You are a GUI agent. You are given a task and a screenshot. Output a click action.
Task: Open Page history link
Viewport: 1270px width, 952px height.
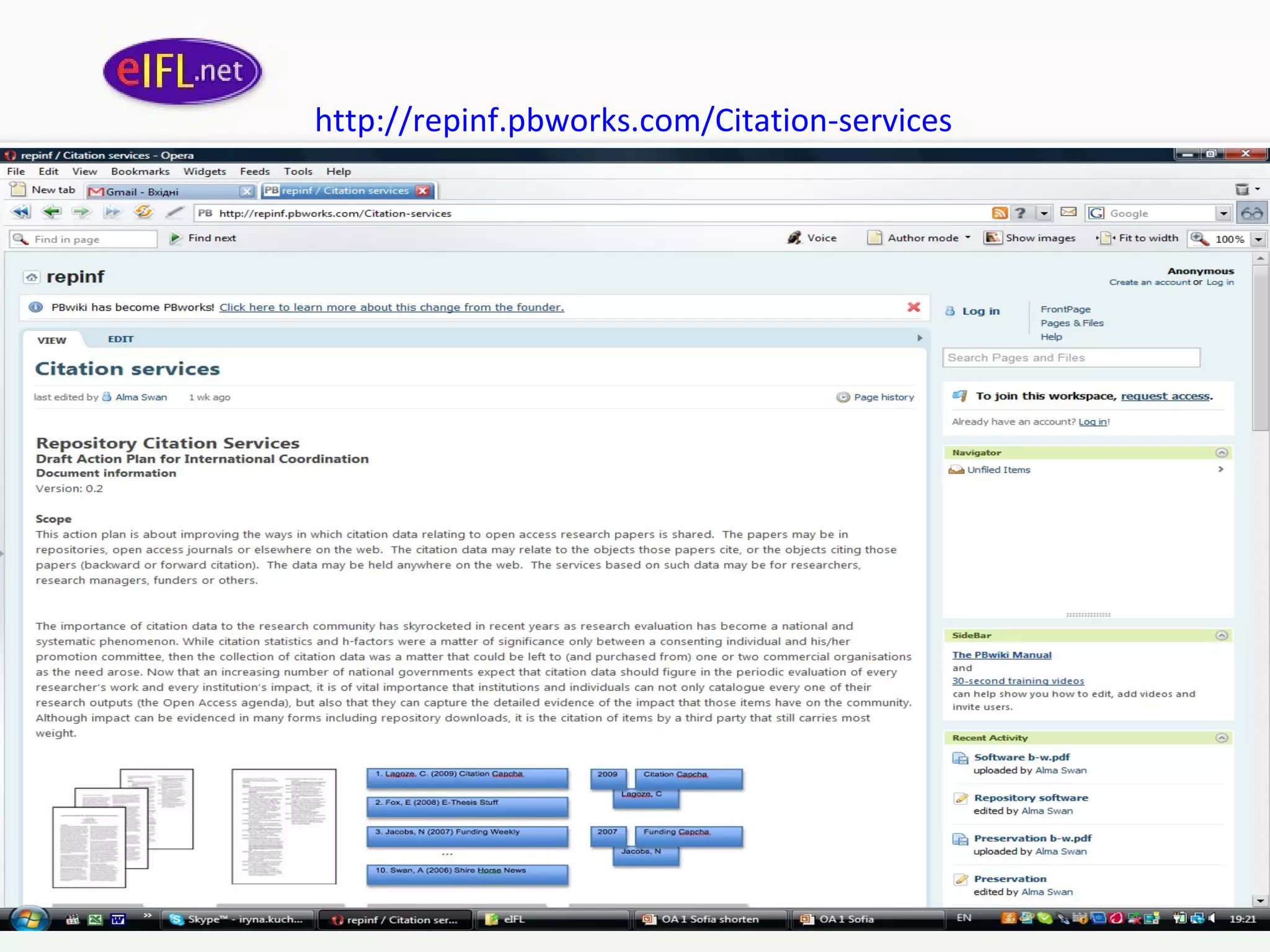pyautogui.click(x=876, y=397)
